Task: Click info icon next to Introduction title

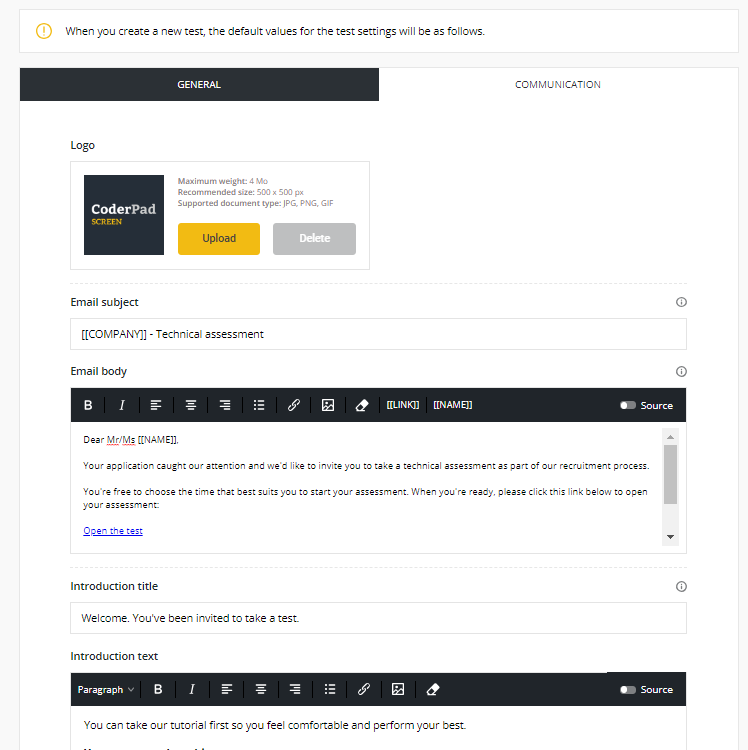Action: [681, 586]
